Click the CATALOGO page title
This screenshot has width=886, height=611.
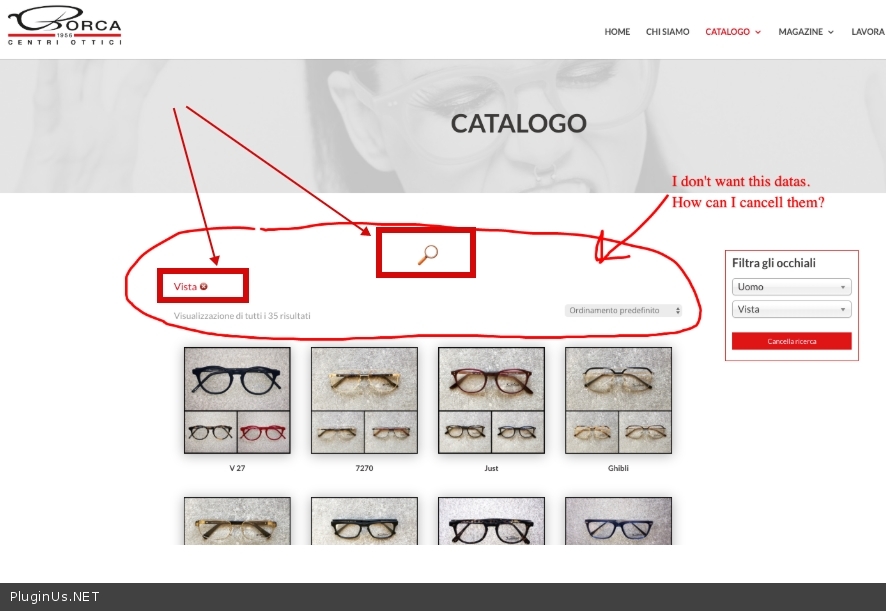click(518, 124)
